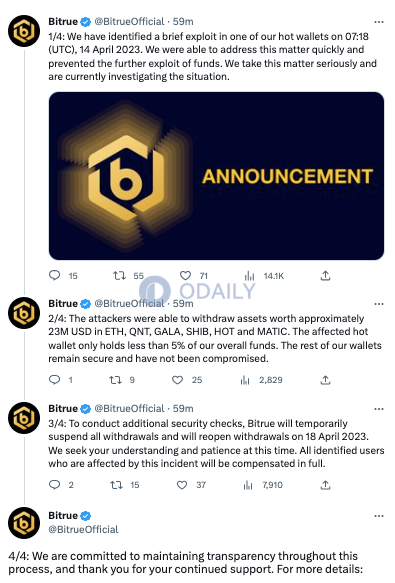Open more options on the 2/4 tweet

(379, 304)
